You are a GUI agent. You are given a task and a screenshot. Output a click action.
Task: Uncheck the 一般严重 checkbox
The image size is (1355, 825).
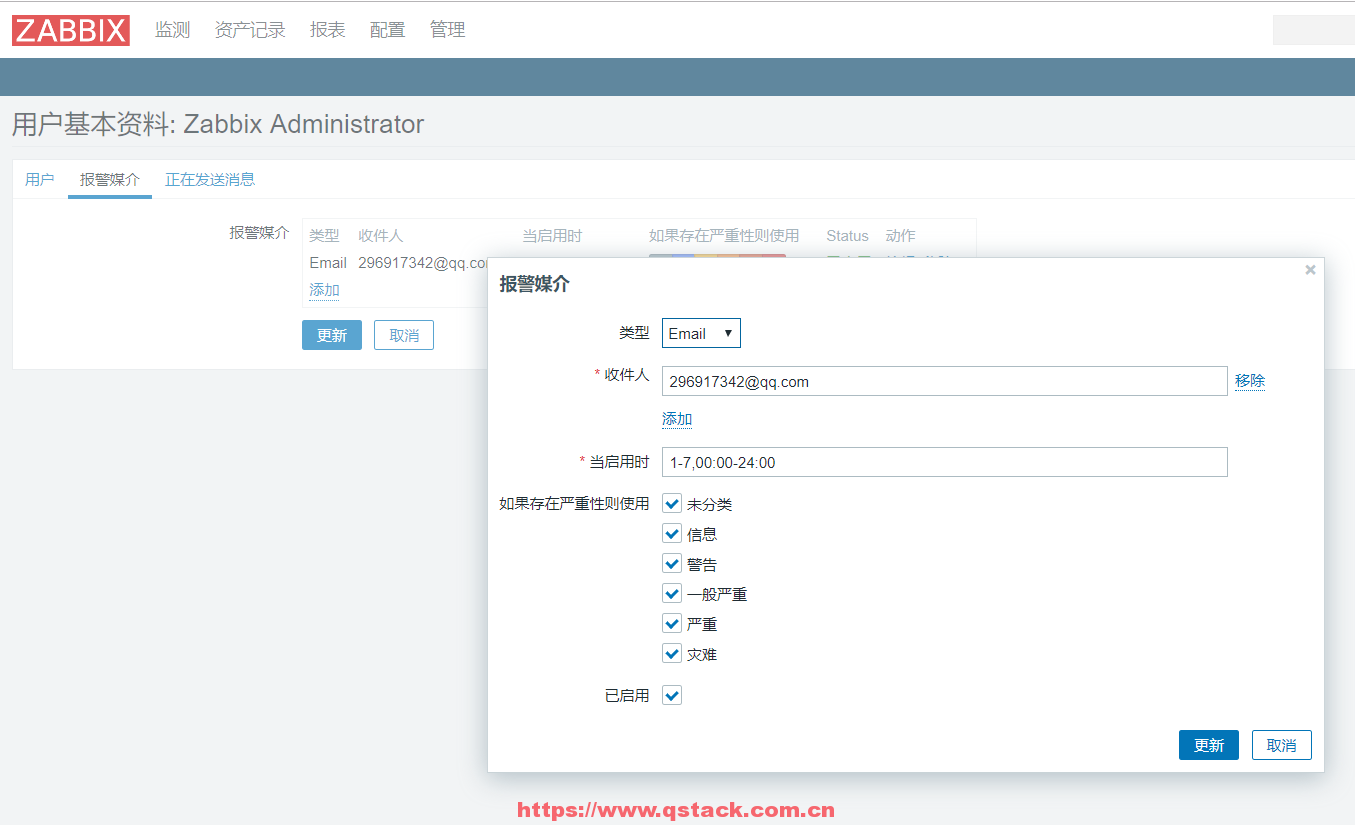click(672, 594)
